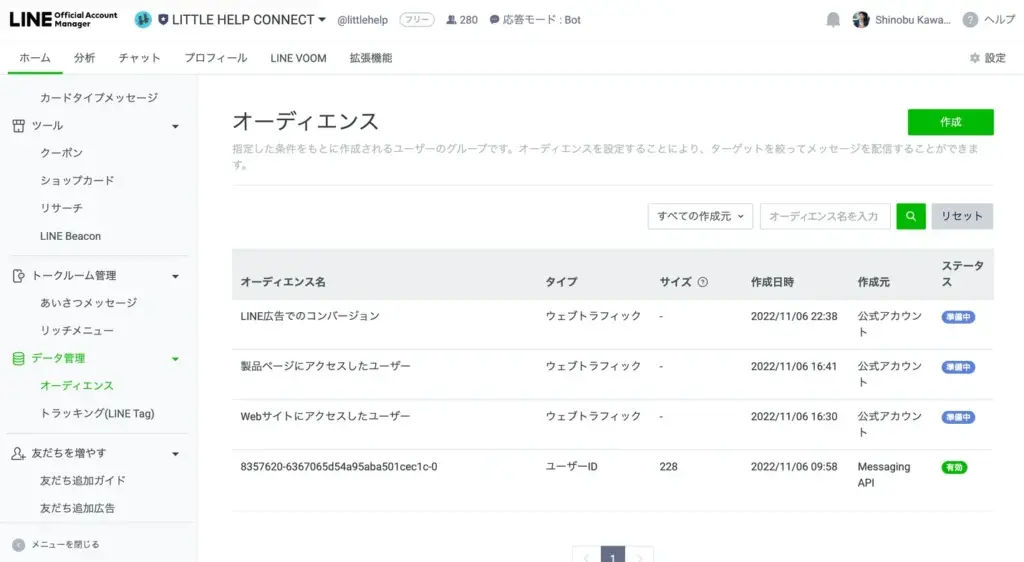Click the close menu arrow icon
Viewport: 1024px width, 562px height.
click(18, 545)
